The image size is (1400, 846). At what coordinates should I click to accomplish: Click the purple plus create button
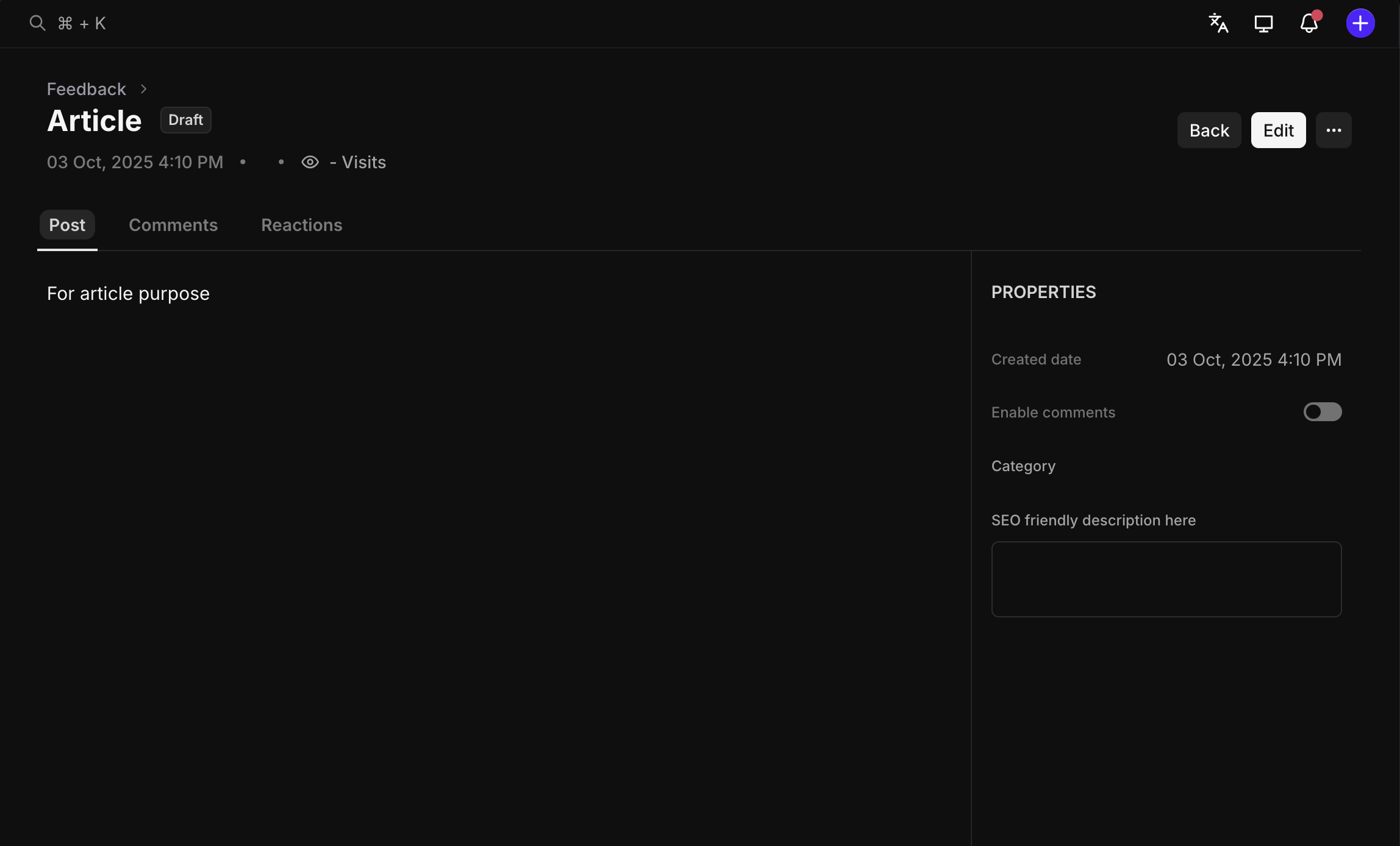(1360, 23)
